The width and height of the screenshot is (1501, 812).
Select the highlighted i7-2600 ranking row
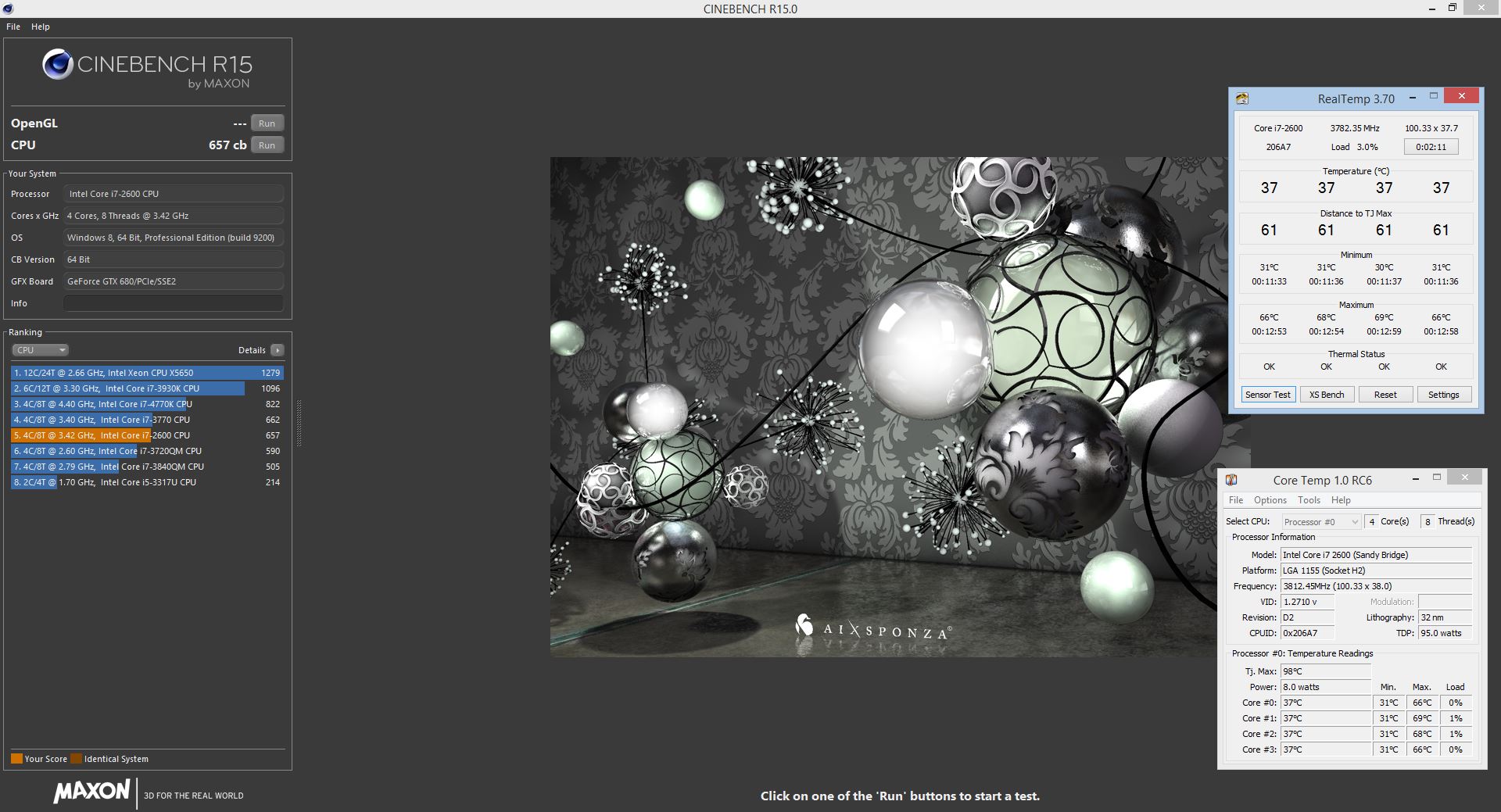[x=147, y=435]
